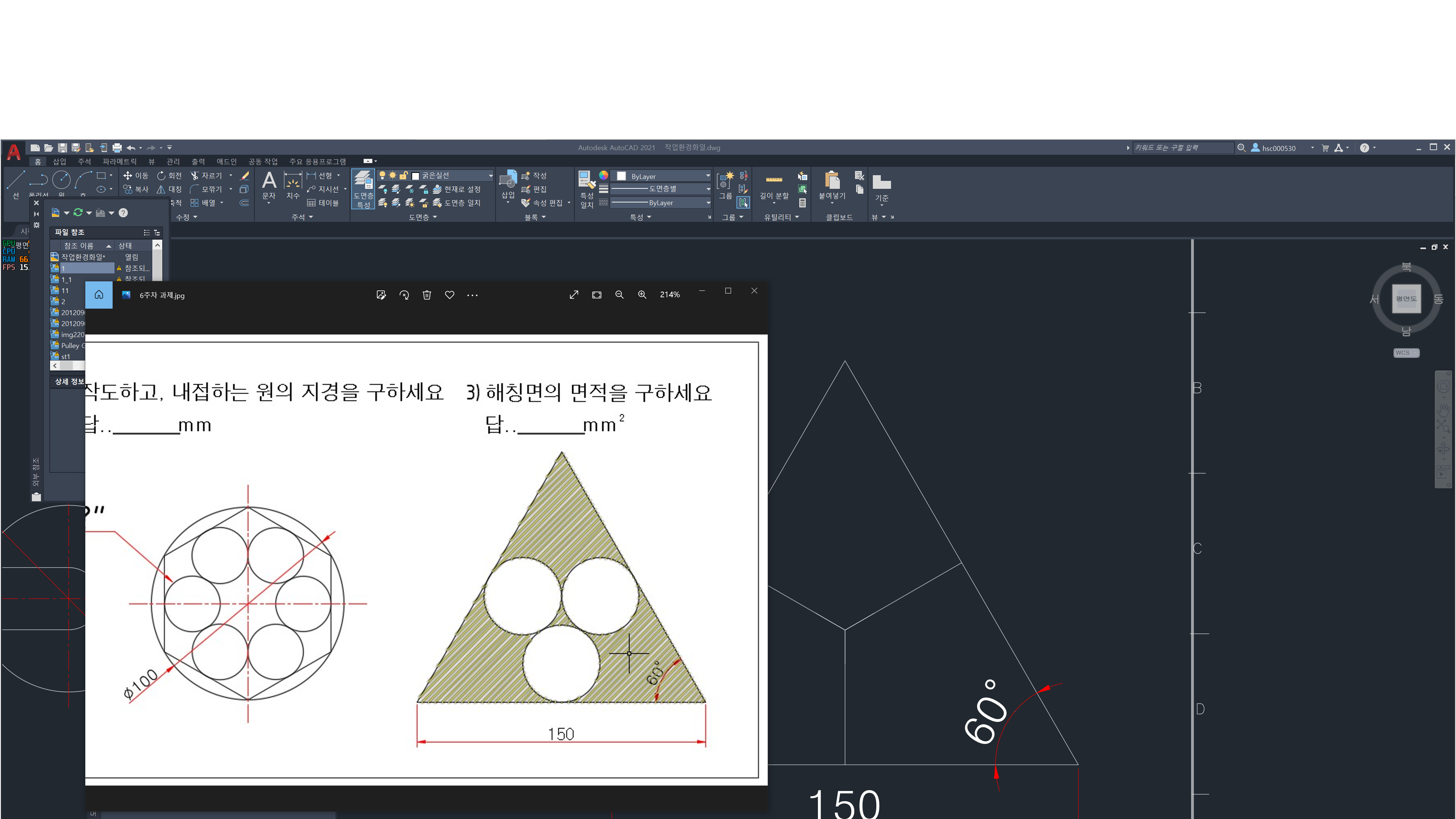Open the 관리 (Manage) ribbon tab
The width and height of the screenshot is (1456, 819).
point(173,162)
